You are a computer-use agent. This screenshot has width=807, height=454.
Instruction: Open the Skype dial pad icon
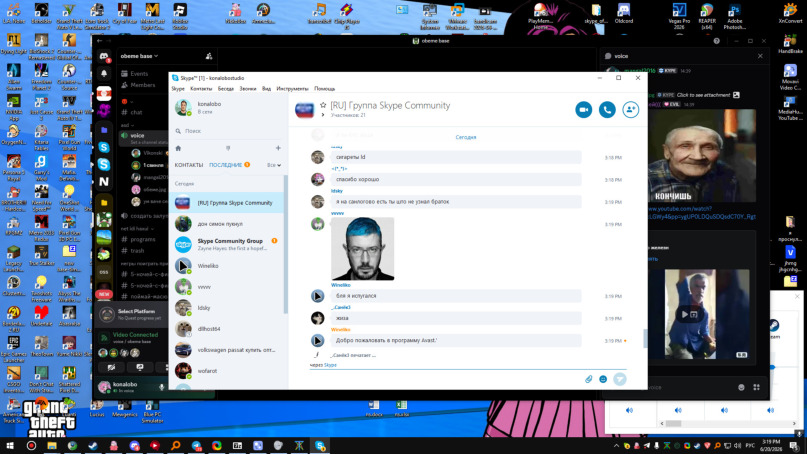point(228,148)
